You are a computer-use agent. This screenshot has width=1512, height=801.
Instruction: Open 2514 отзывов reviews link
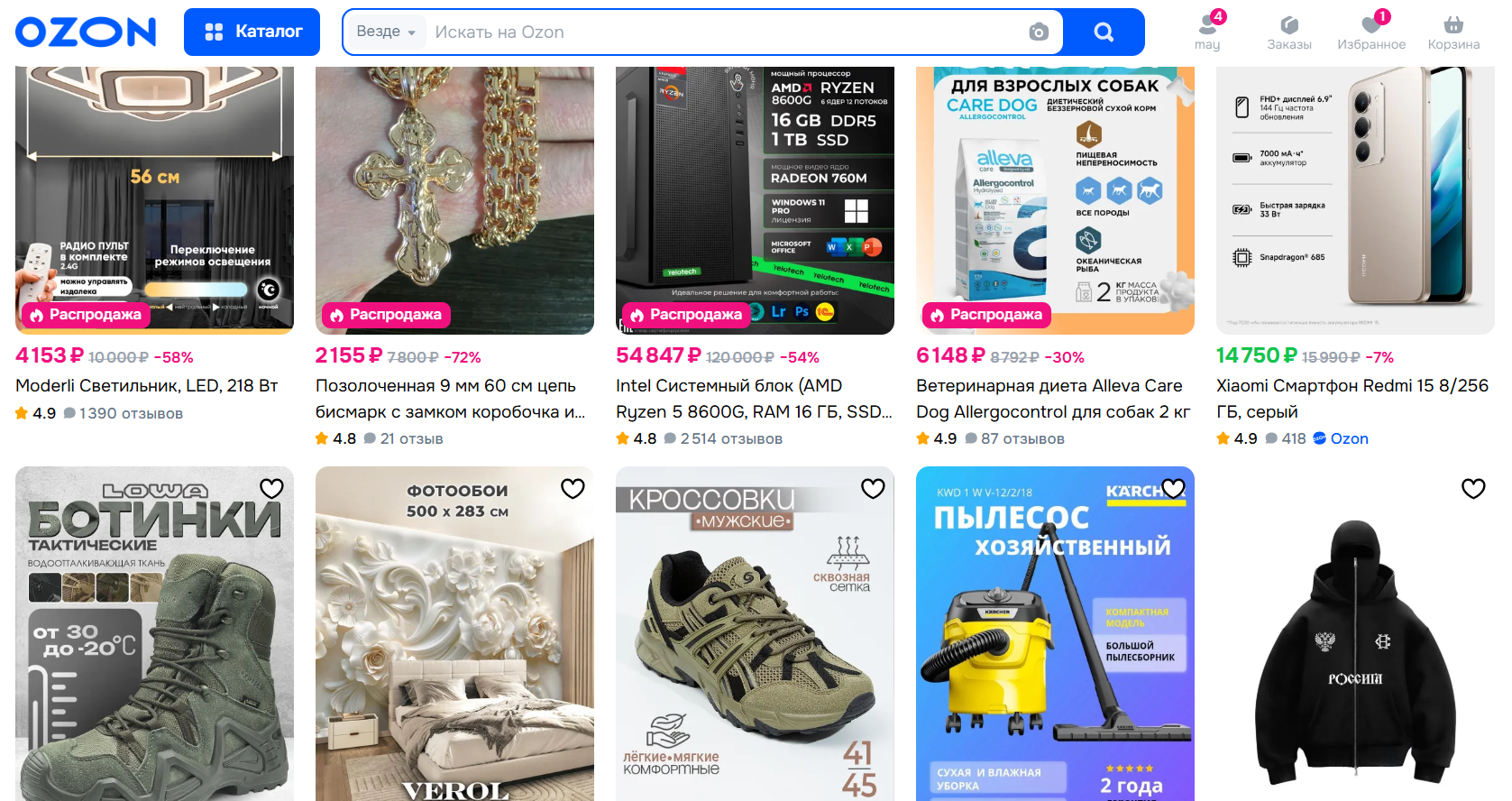tap(731, 438)
